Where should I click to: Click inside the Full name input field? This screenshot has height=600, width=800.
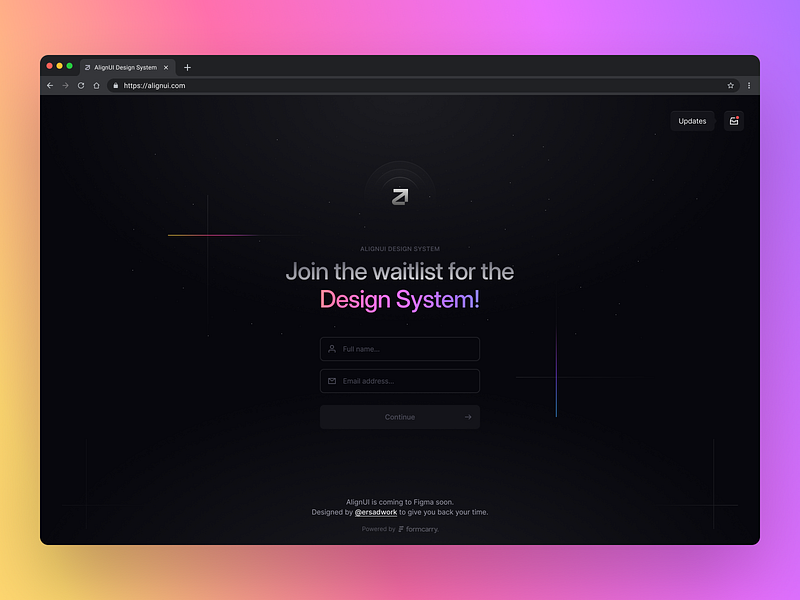399,349
